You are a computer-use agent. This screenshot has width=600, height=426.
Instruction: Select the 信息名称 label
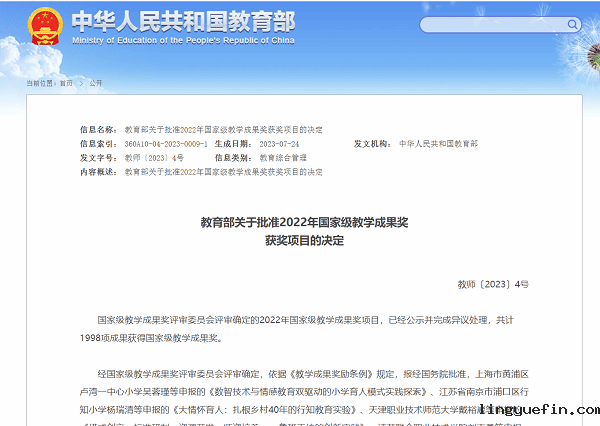[99, 130]
